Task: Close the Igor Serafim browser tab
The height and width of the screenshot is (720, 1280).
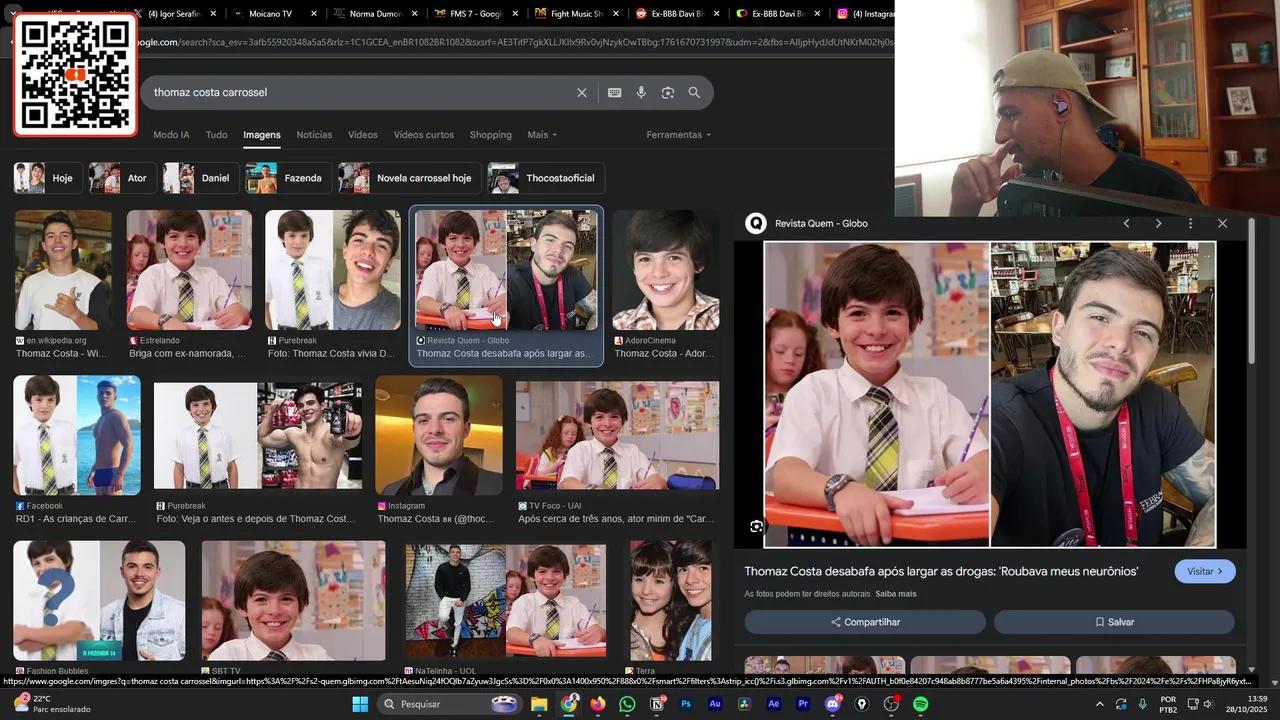Action: (x=213, y=14)
